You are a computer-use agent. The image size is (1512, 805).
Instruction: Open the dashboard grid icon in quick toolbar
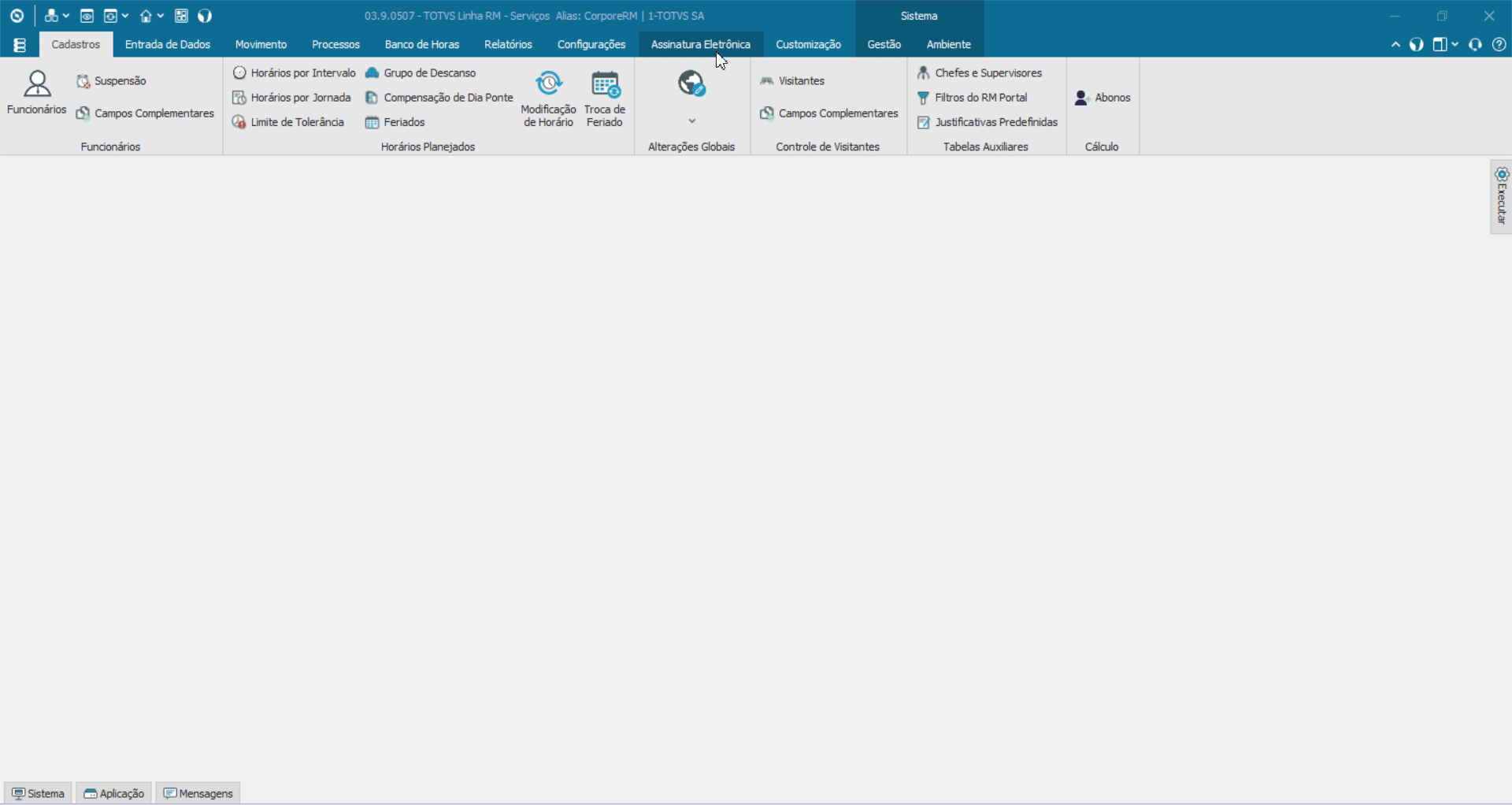click(182, 16)
